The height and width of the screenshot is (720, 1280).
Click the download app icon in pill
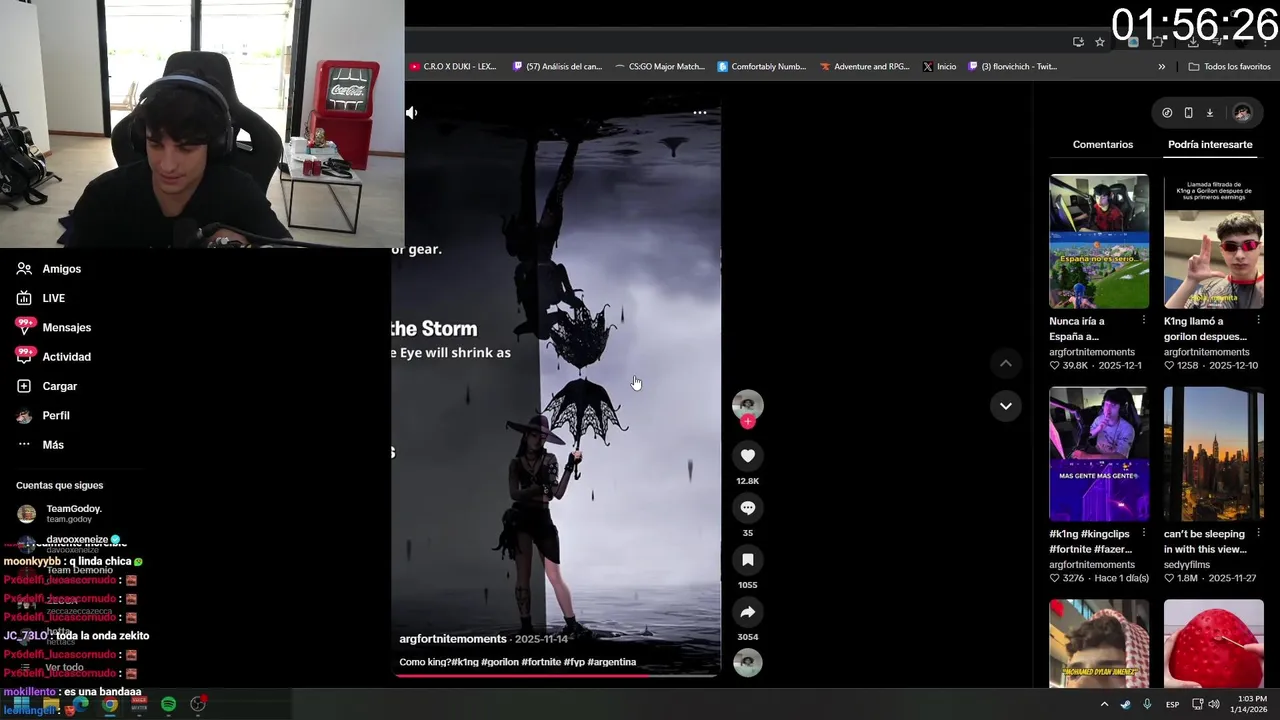(1209, 113)
